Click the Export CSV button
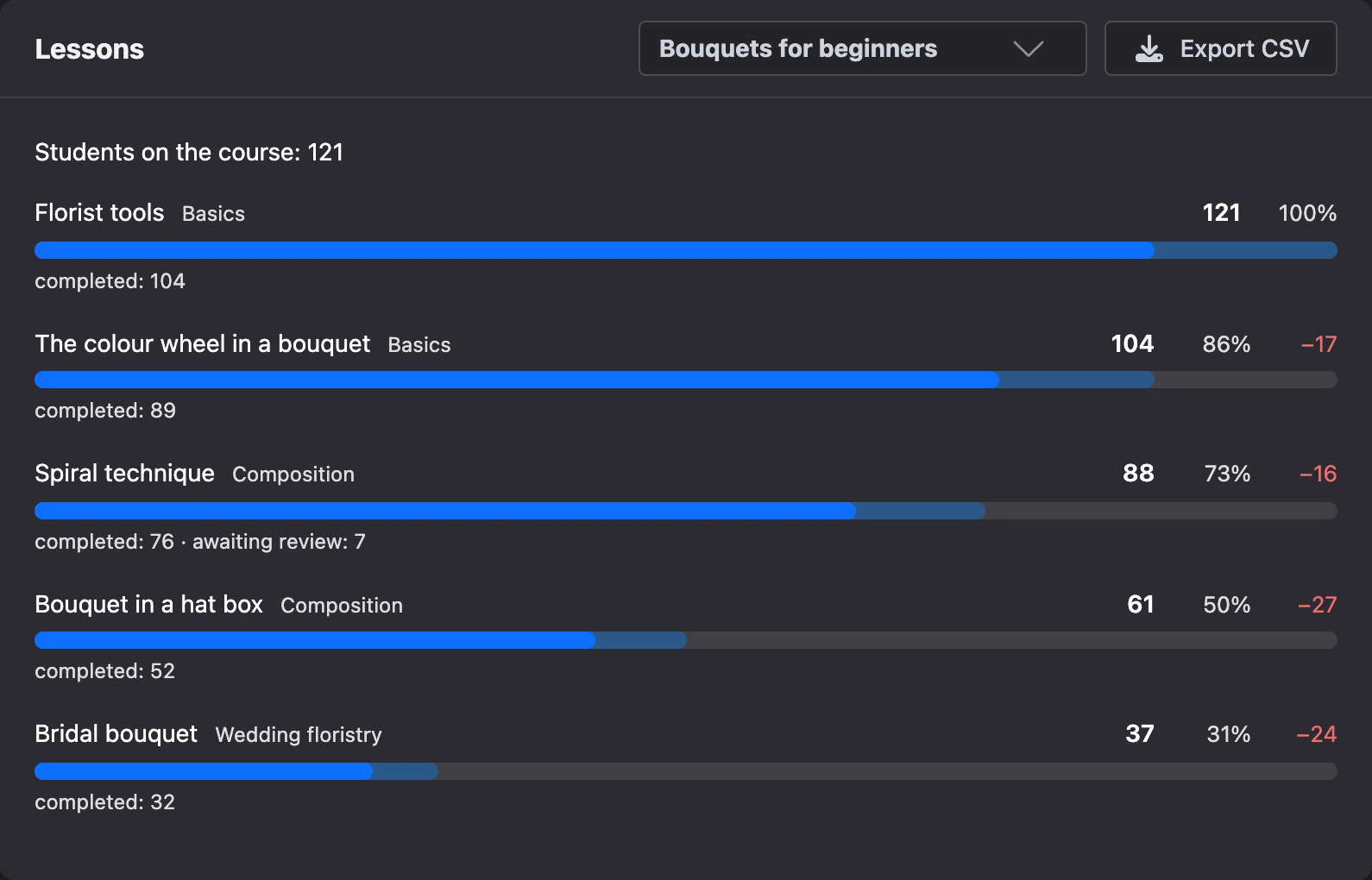 tap(1220, 48)
